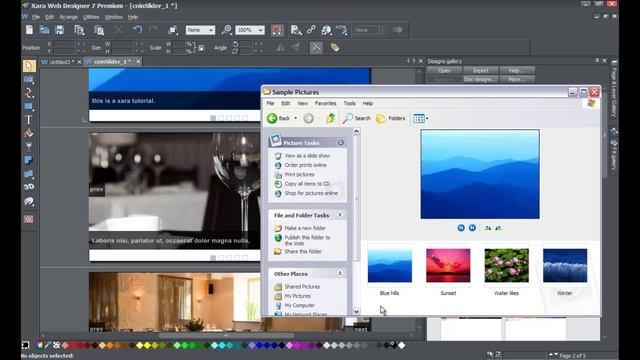The image size is (640, 360).
Task: Select the Text tool
Action: tap(29, 120)
